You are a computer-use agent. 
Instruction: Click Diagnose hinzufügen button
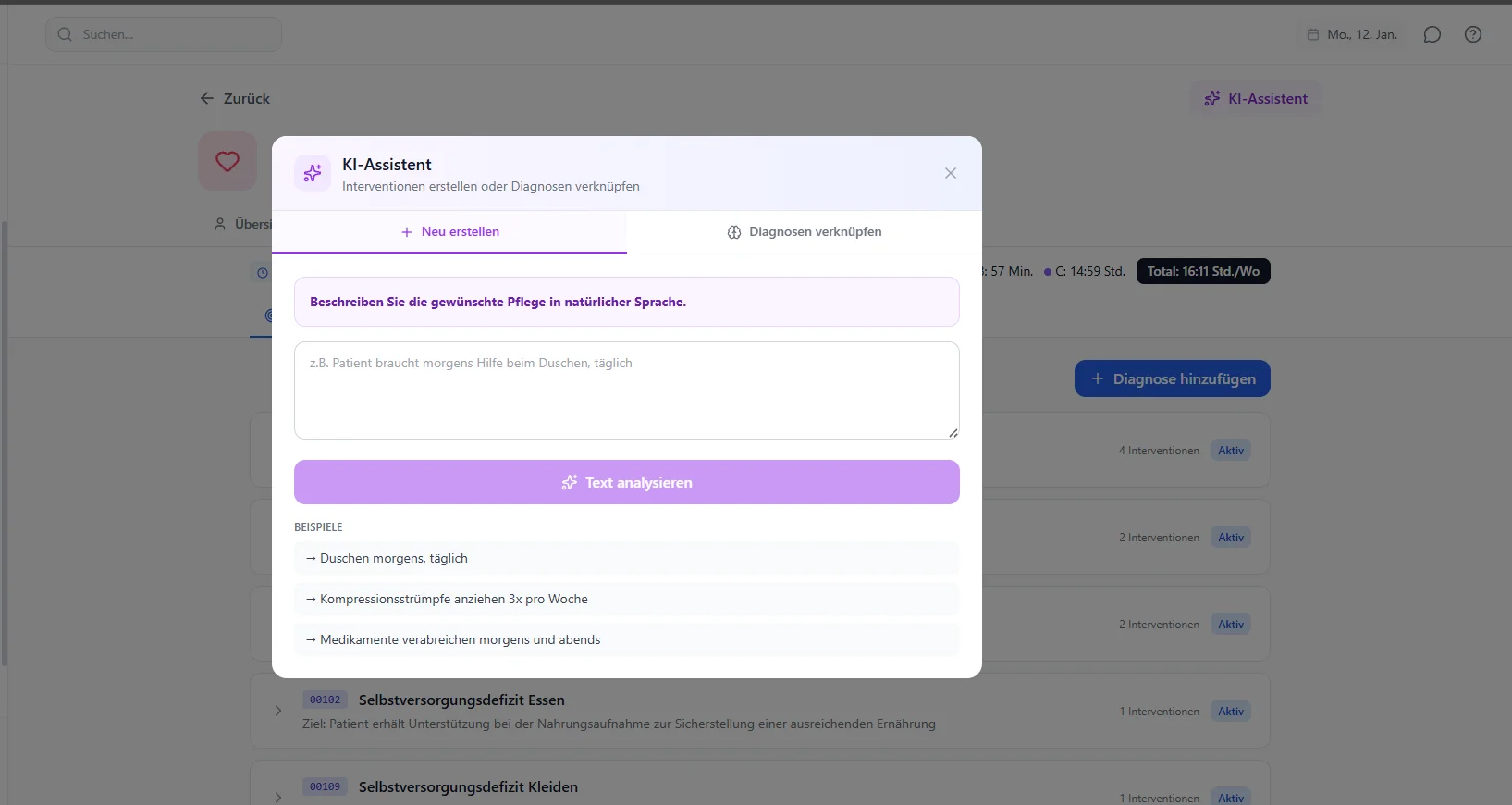[x=1173, y=378]
